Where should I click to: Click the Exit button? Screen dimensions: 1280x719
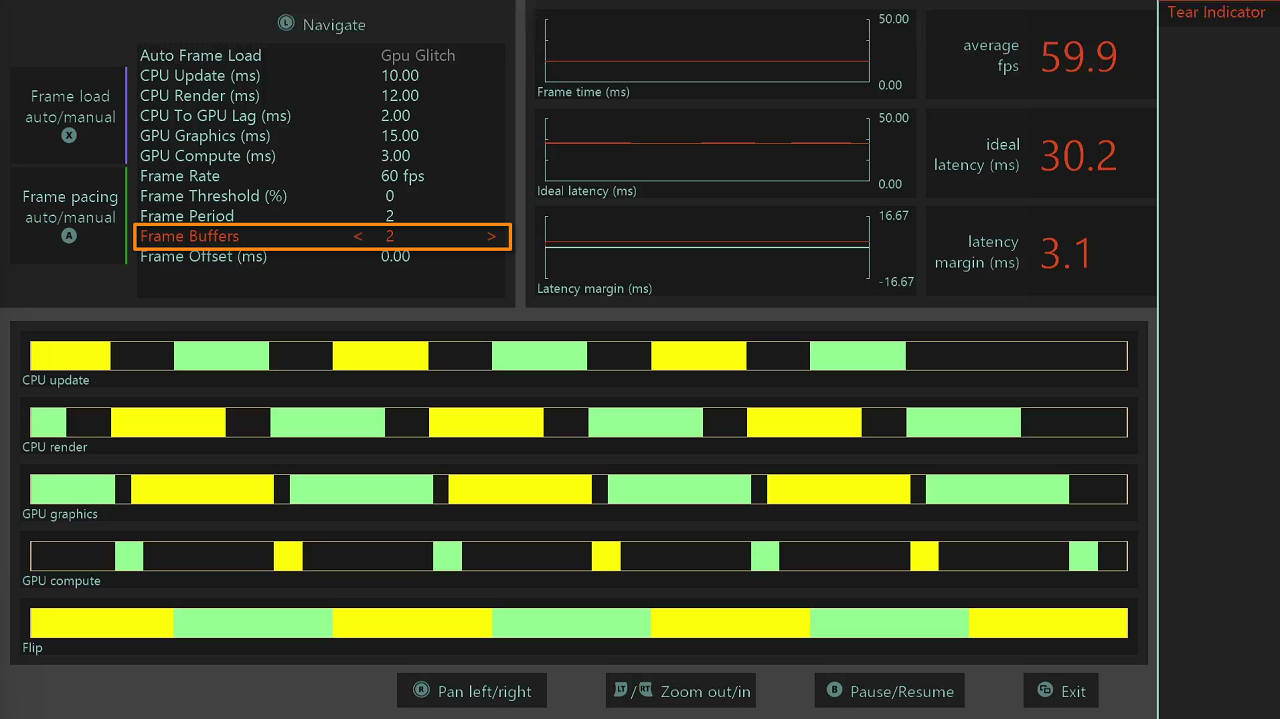pos(1061,690)
